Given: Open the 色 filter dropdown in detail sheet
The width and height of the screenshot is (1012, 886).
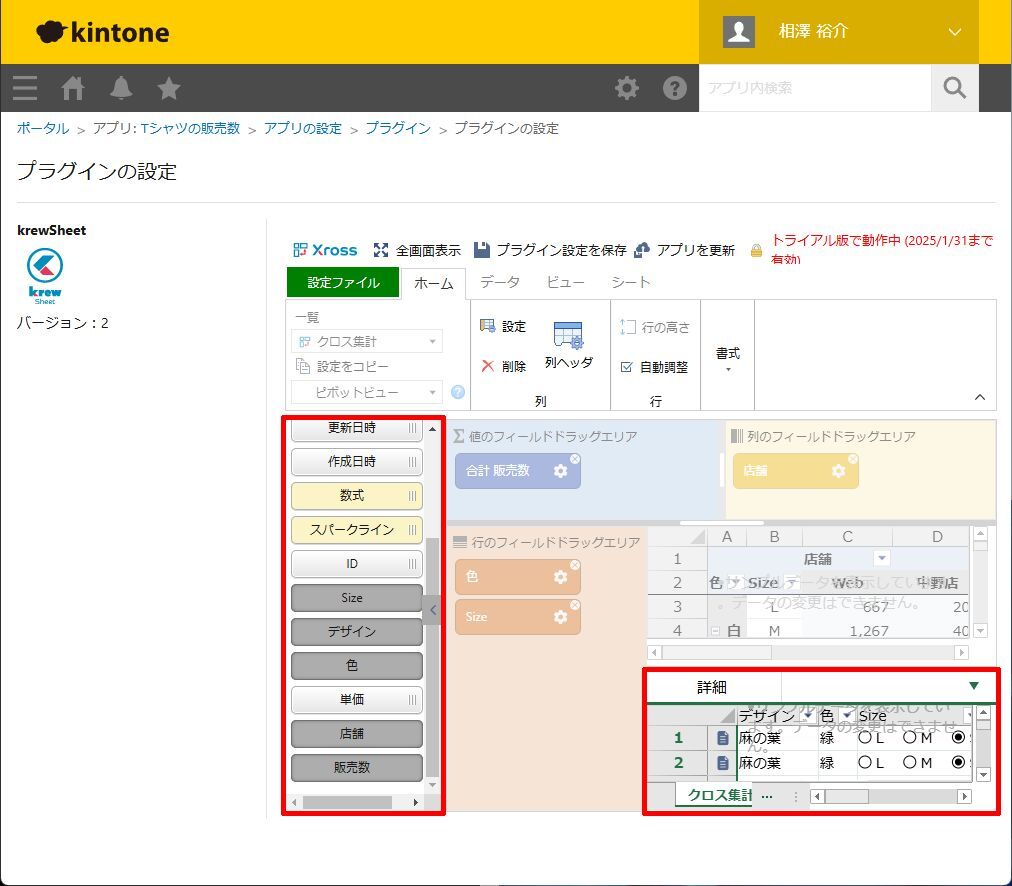Looking at the screenshot, I should pyautogui.click(x=846, y=716).
